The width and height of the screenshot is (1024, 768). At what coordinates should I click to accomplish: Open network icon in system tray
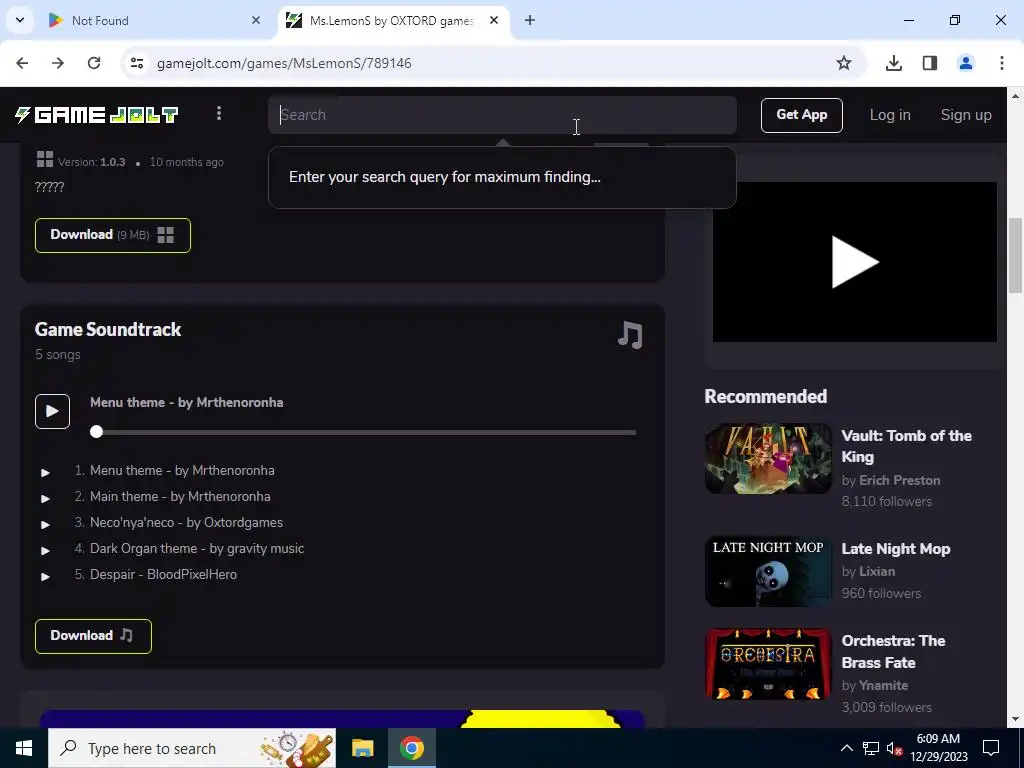point(871,748)
